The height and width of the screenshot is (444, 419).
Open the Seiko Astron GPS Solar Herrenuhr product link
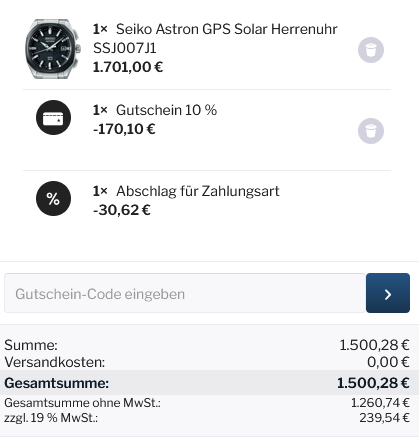pos(215,38)
